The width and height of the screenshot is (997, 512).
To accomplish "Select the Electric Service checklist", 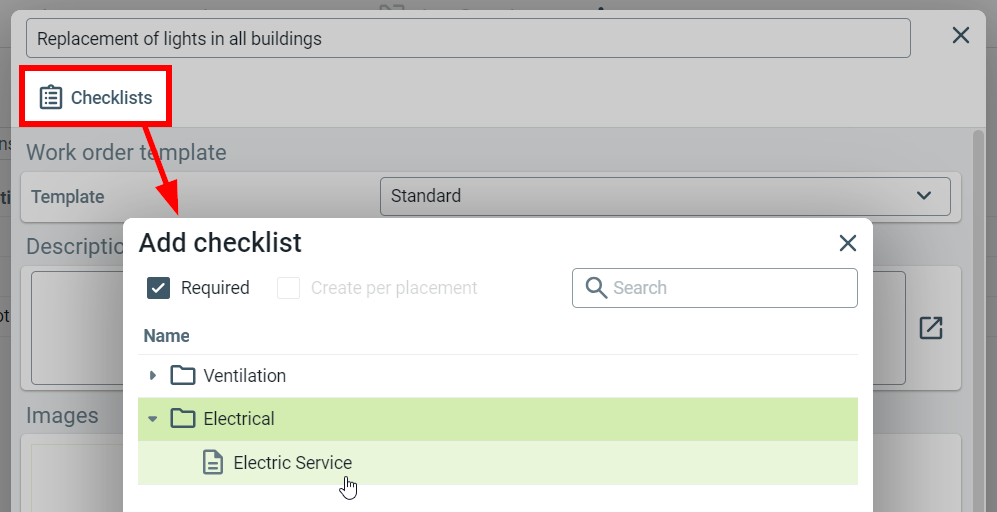I will pos(293,463).
